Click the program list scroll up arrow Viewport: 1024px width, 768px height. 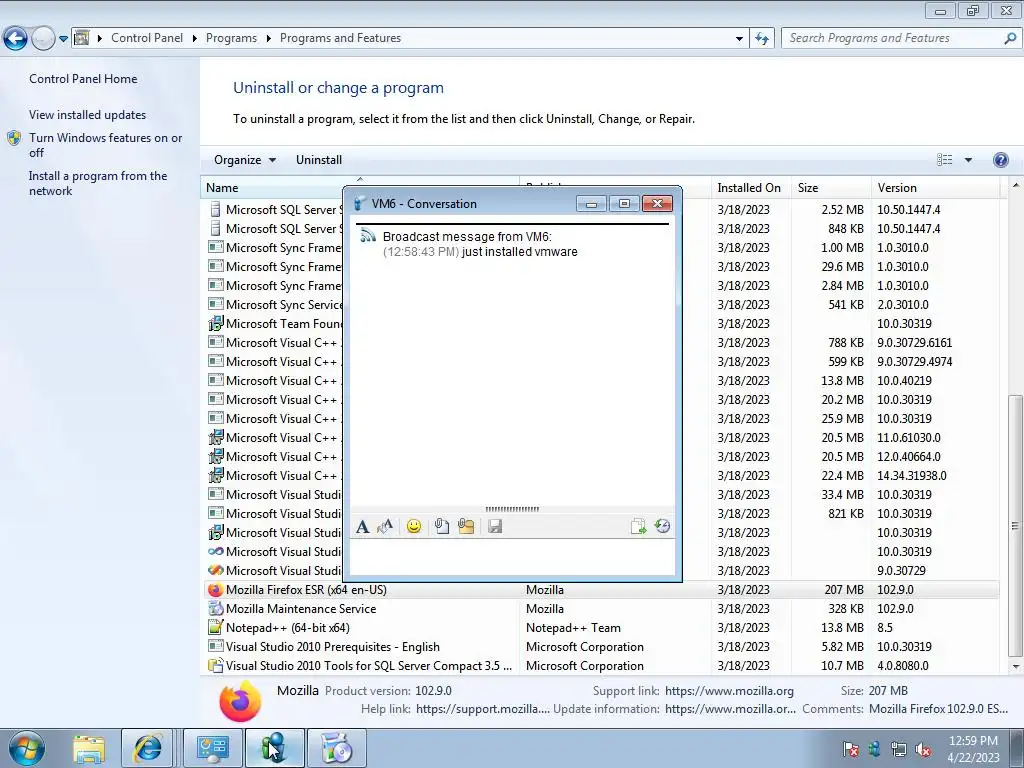coord(1015,187)
